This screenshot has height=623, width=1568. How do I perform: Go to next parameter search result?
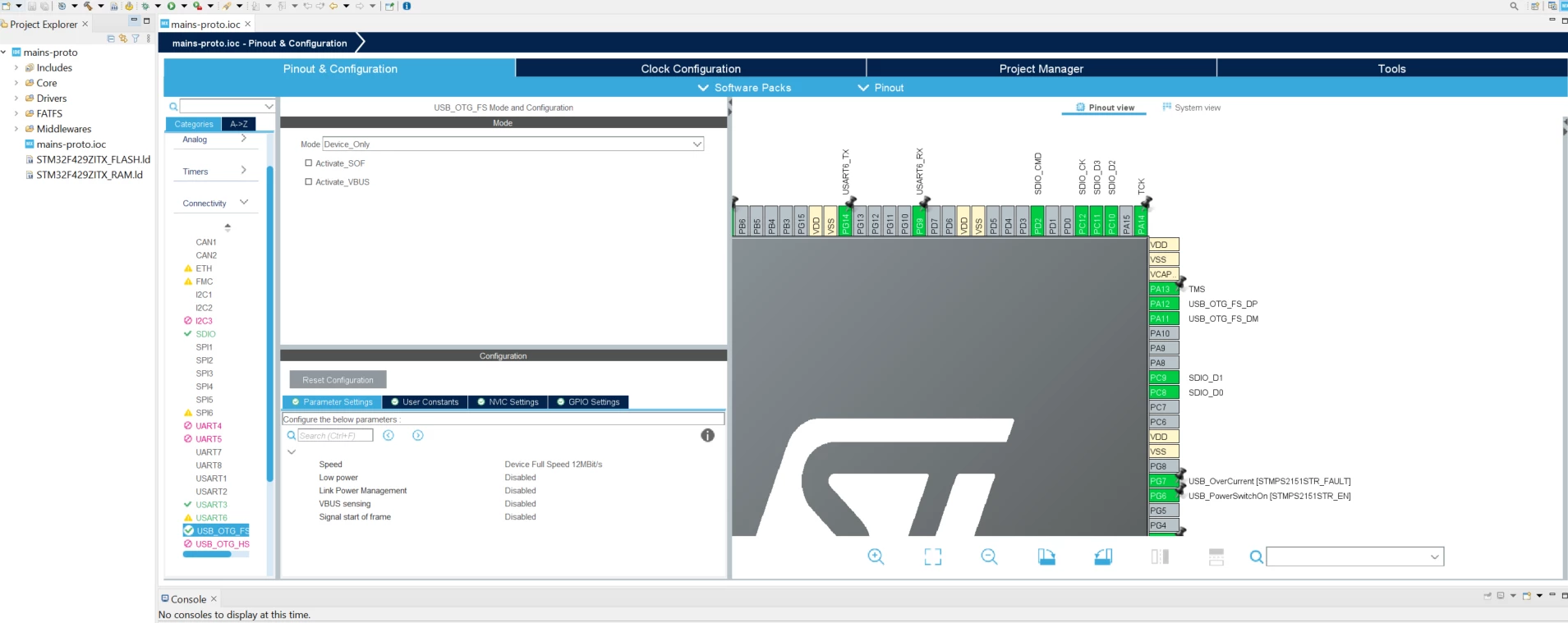point(418,435)
